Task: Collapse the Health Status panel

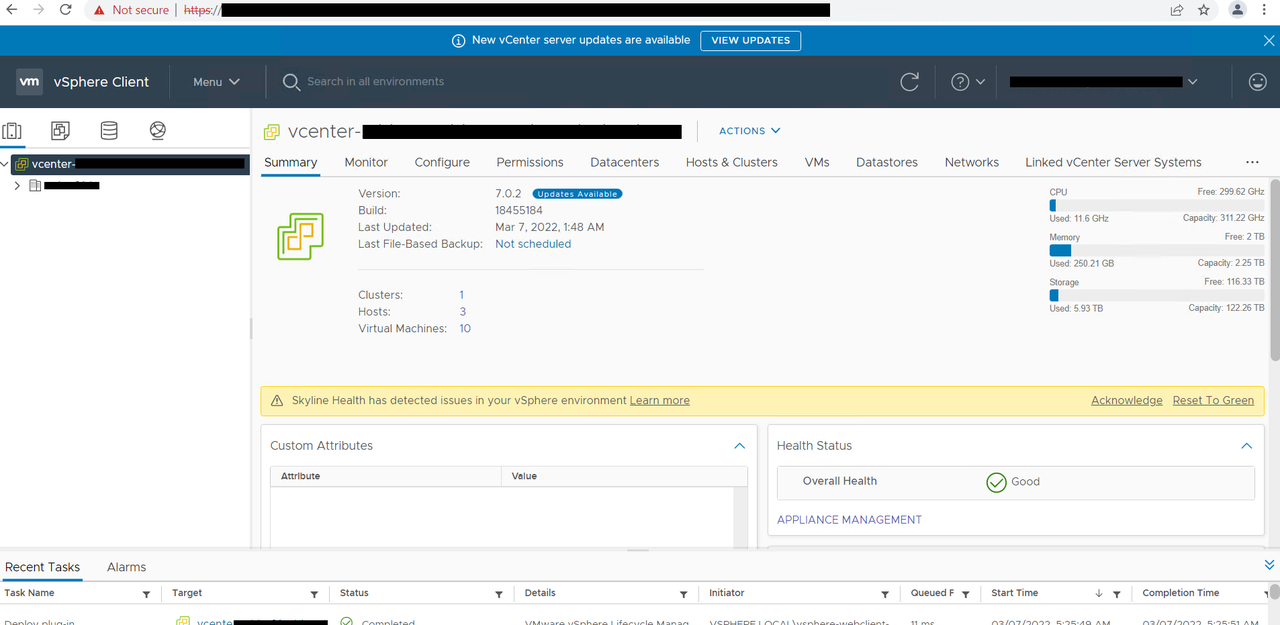Action: (1246, 446)
